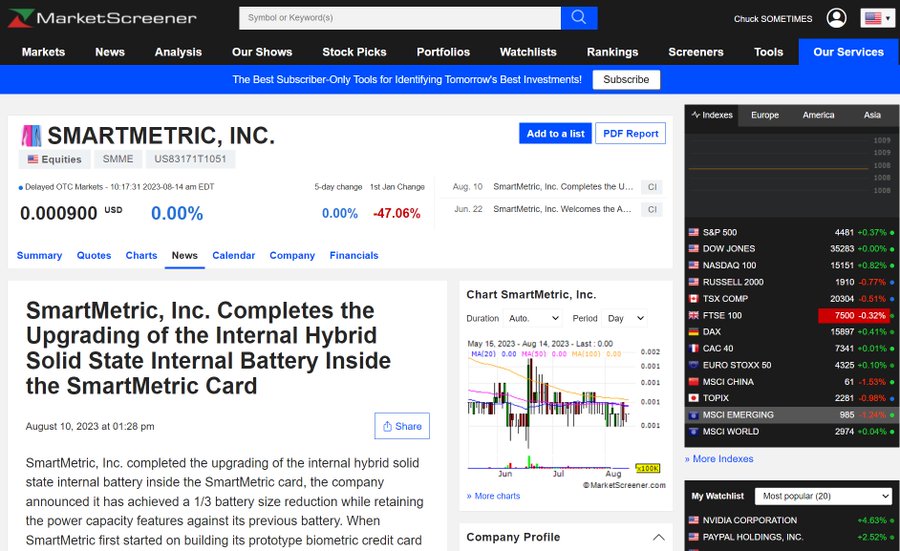Click the Add to a list button
Viewport: 900px width, 551px height.
coord(555,133)
